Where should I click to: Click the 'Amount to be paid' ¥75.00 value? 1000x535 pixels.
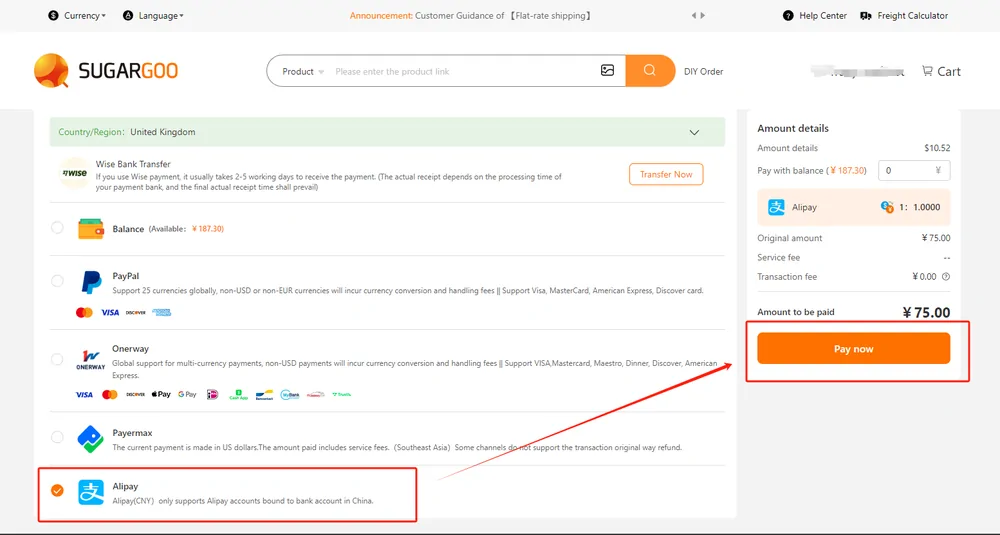926,312
